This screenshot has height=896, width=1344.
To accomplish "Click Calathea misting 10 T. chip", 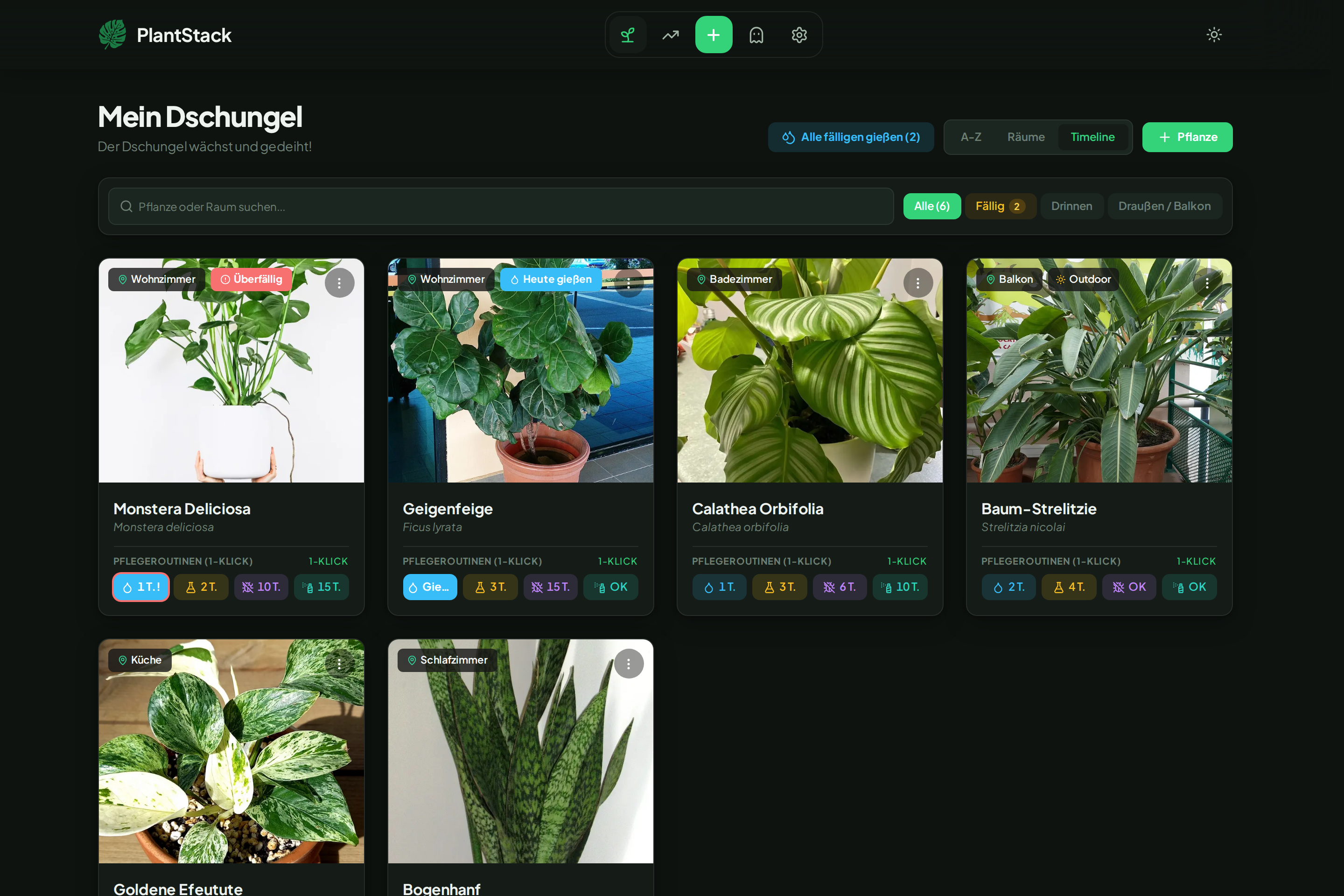I will point(899,587).
